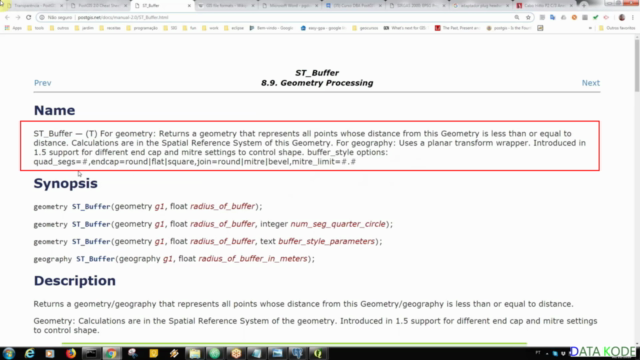This screenshot has width=640, height=360.
Task: Open the programação bookmarks folder
Action: (x=142, y=28)
